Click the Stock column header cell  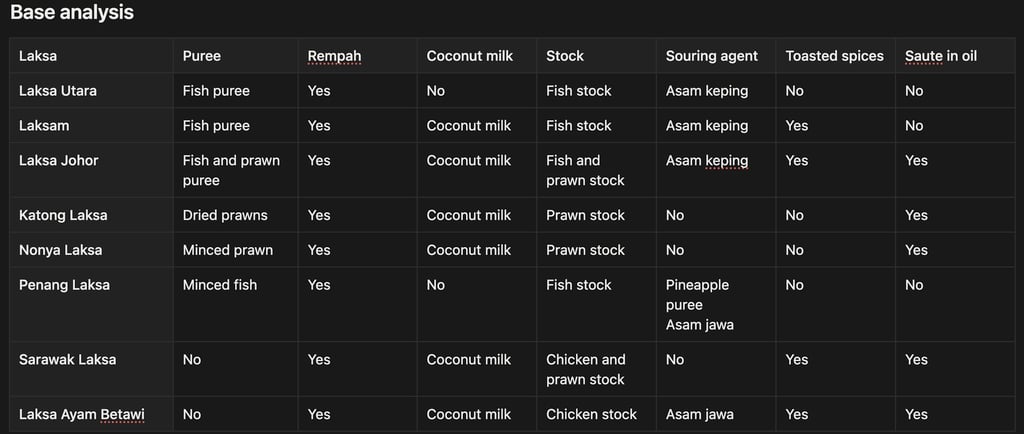pos(565,56)
